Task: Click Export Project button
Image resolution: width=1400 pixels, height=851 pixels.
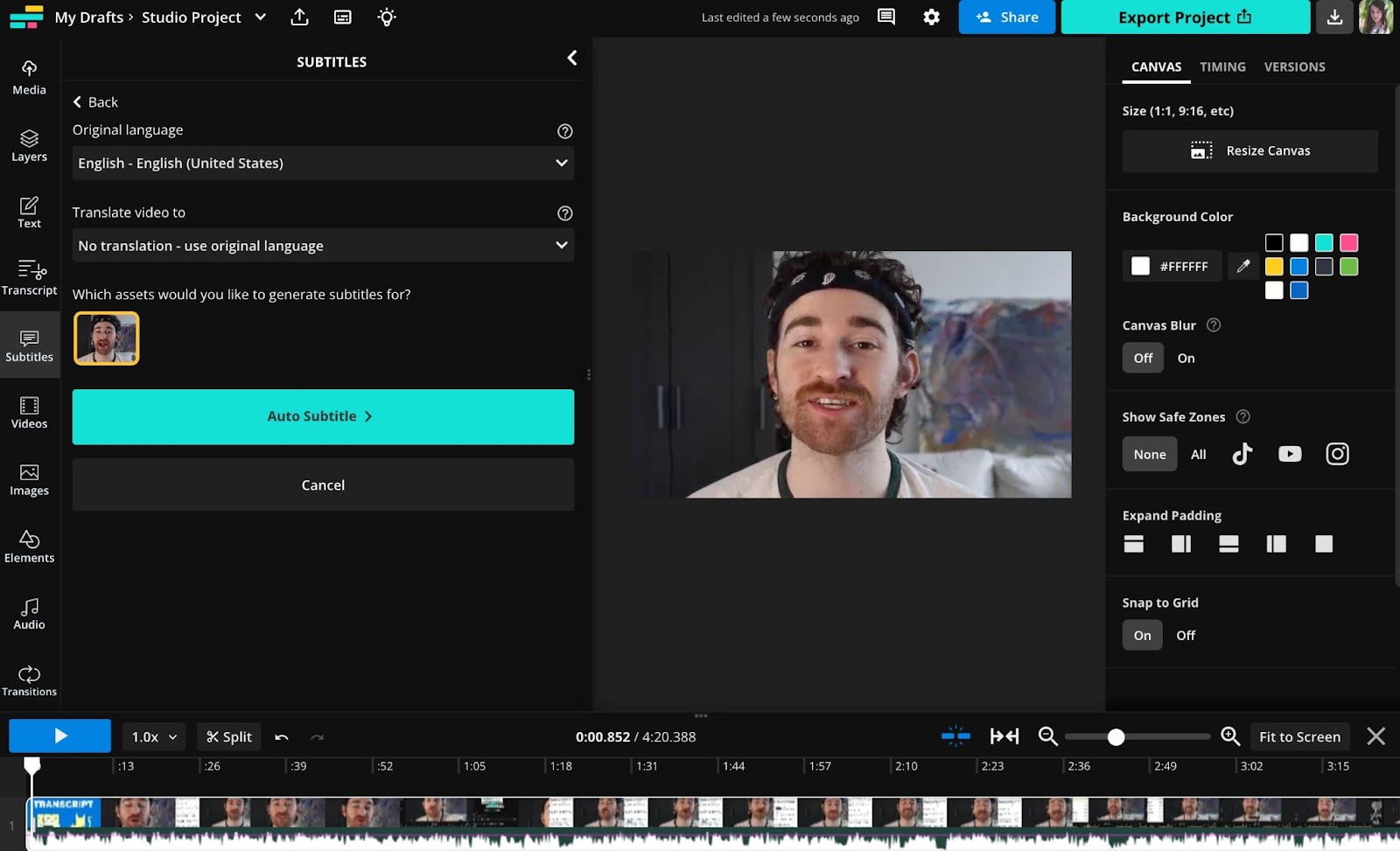Action: point(1185,17)
